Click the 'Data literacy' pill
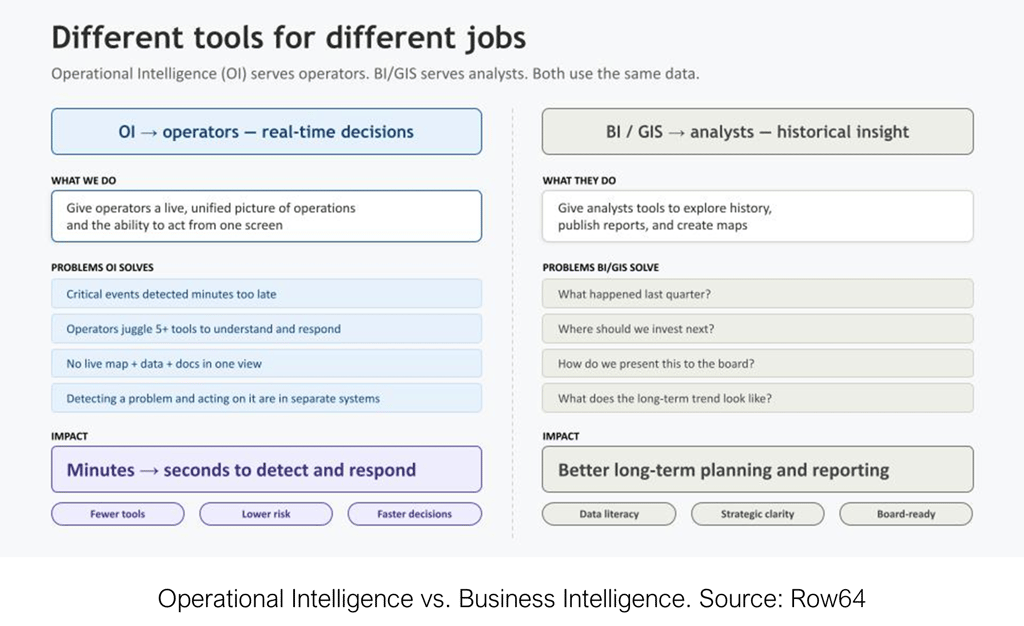The image size is (1024, 626). (609, 514)
